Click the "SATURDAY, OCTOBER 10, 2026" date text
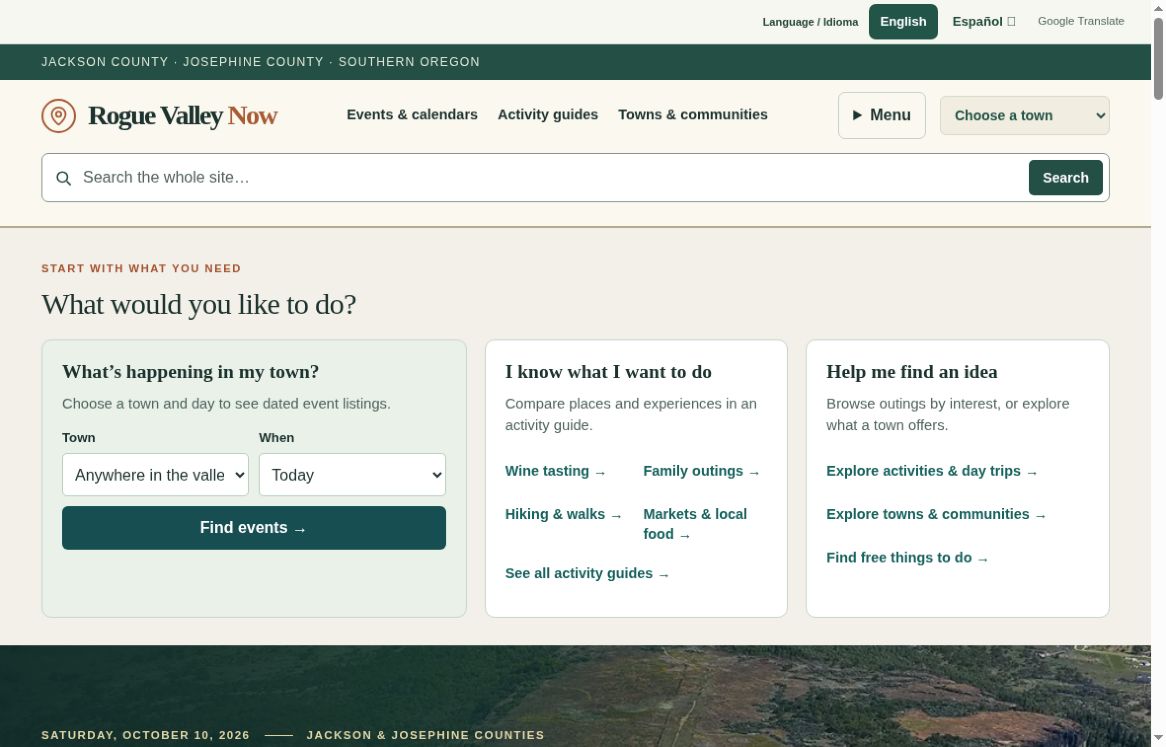1166x747 pixels. tap(145, 735)
